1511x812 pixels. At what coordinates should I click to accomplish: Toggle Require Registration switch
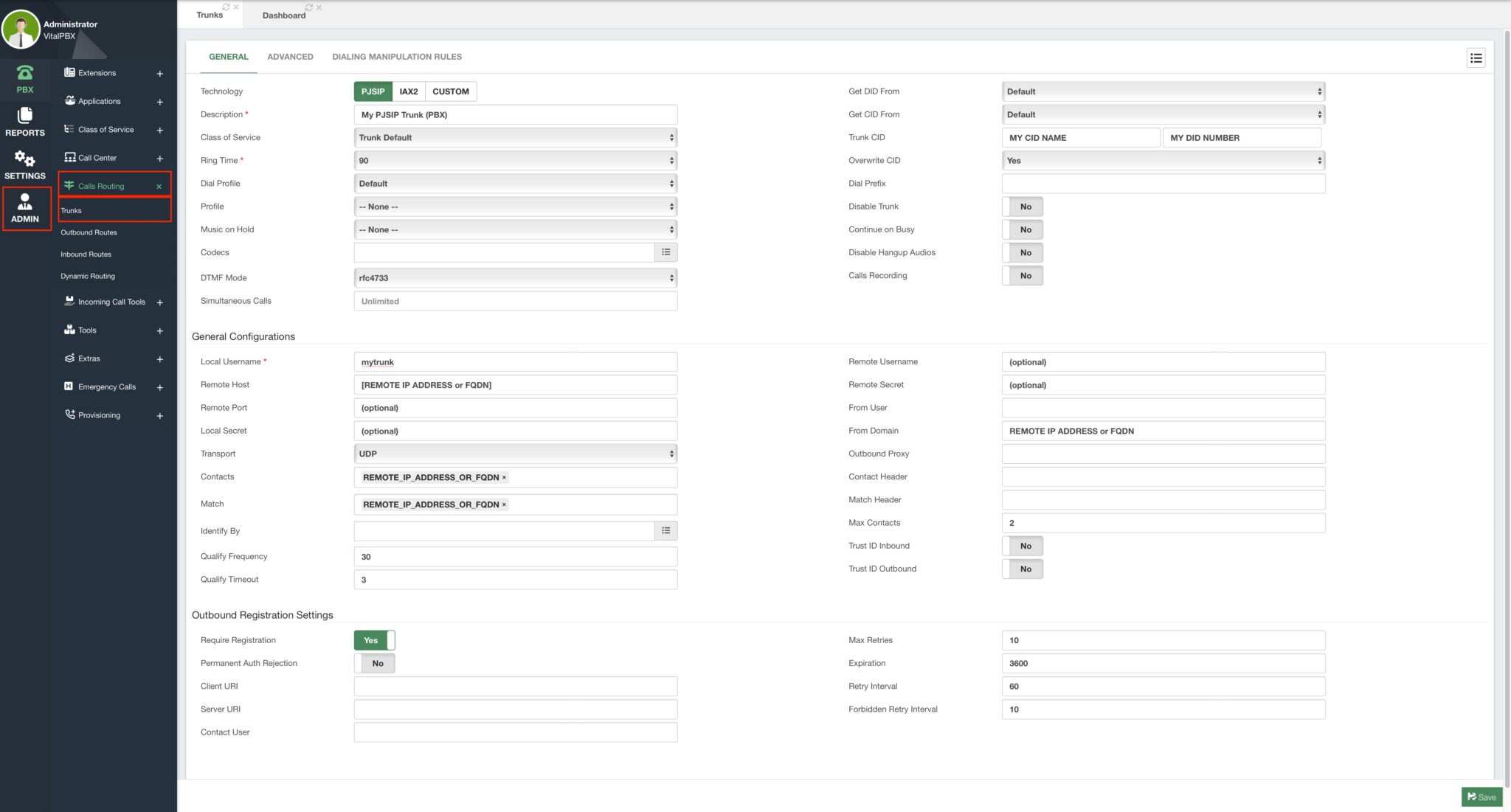pyautogui.click(x=374, y=640)
